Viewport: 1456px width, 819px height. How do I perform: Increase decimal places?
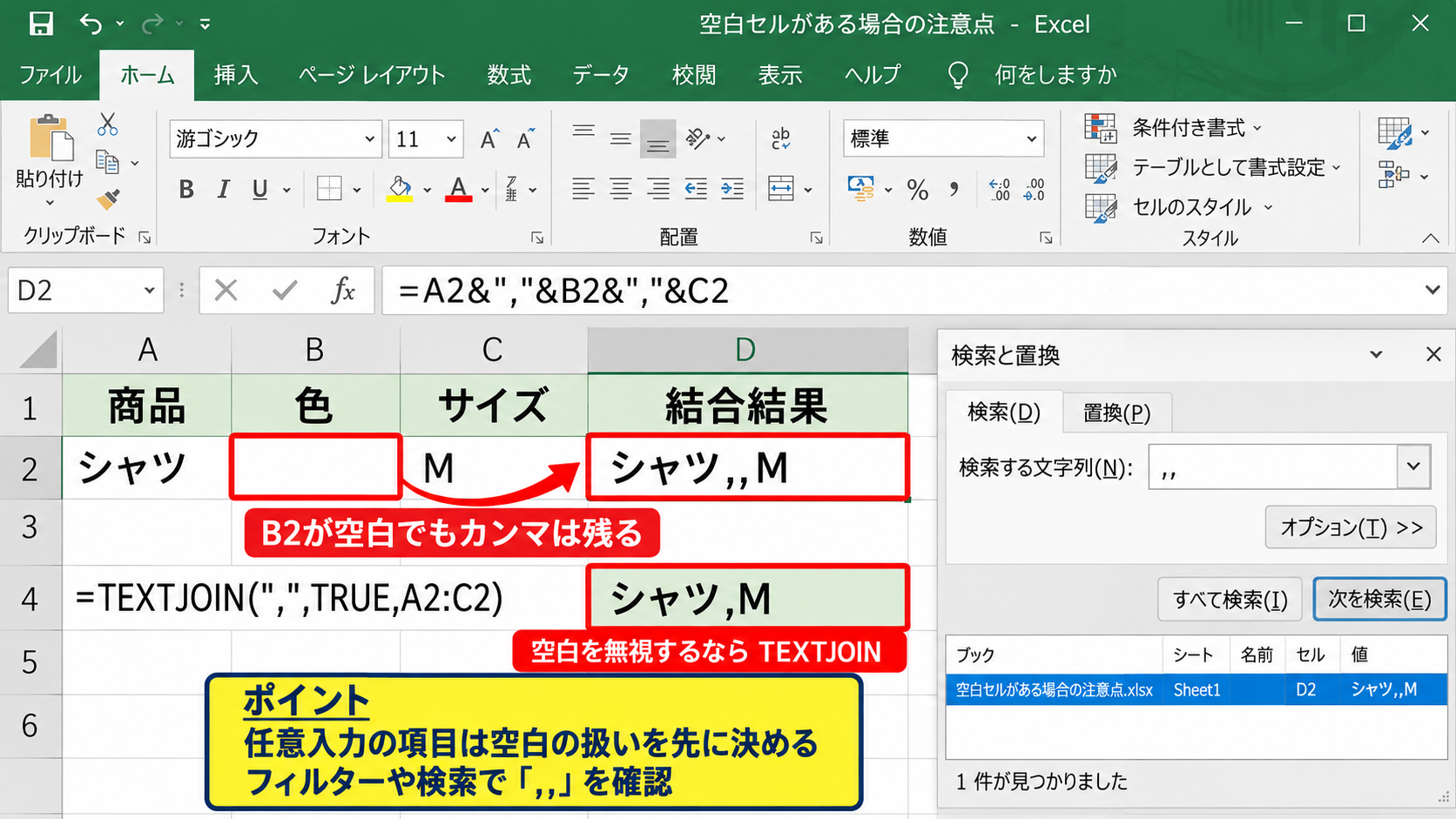click(1000, 189)
